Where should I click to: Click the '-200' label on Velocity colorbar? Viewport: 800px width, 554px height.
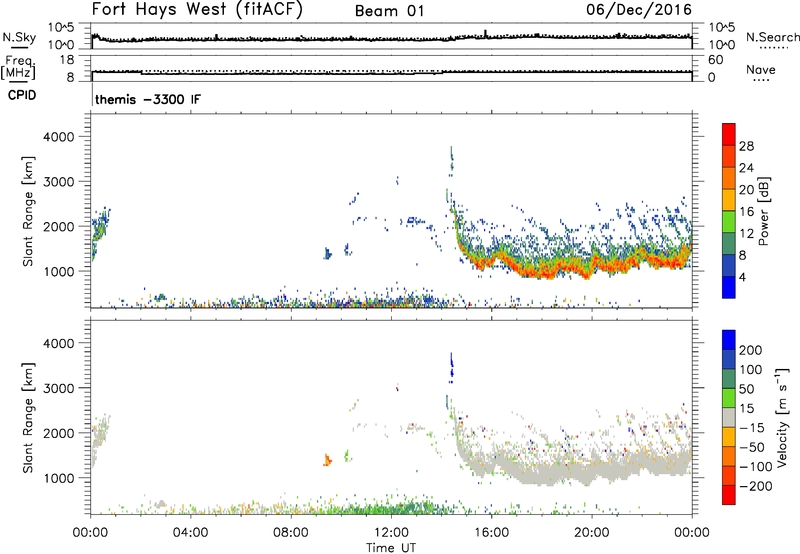click(x=755, y=486)
